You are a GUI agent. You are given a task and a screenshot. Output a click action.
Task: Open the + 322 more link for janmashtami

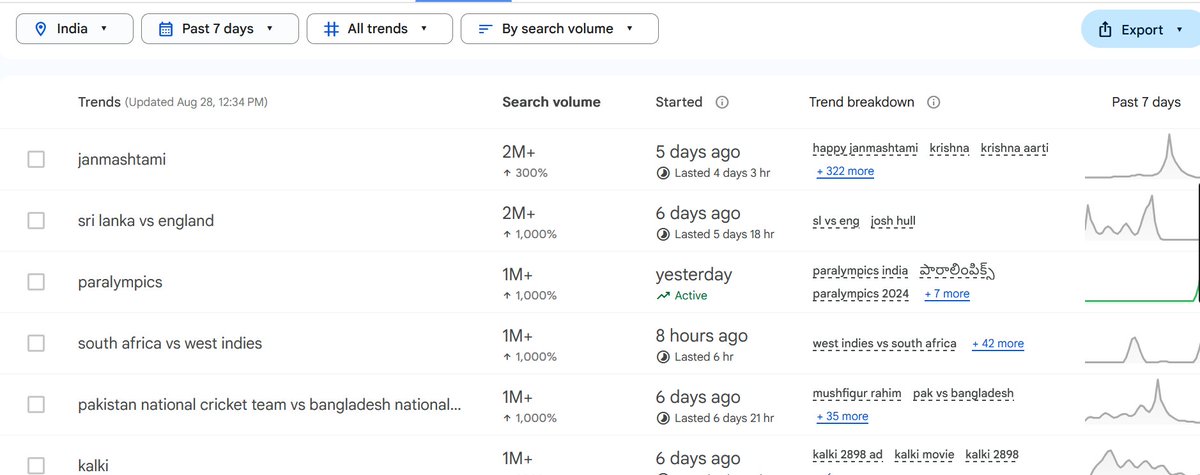845,171
